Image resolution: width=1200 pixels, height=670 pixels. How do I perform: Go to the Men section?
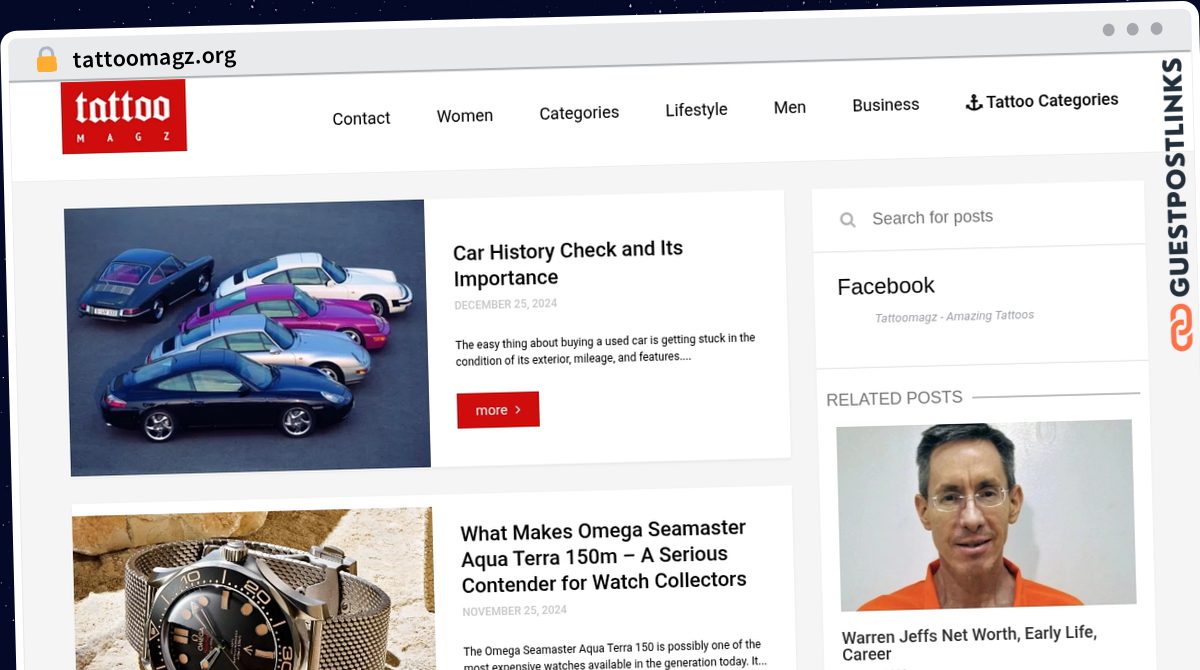[790, 107]
